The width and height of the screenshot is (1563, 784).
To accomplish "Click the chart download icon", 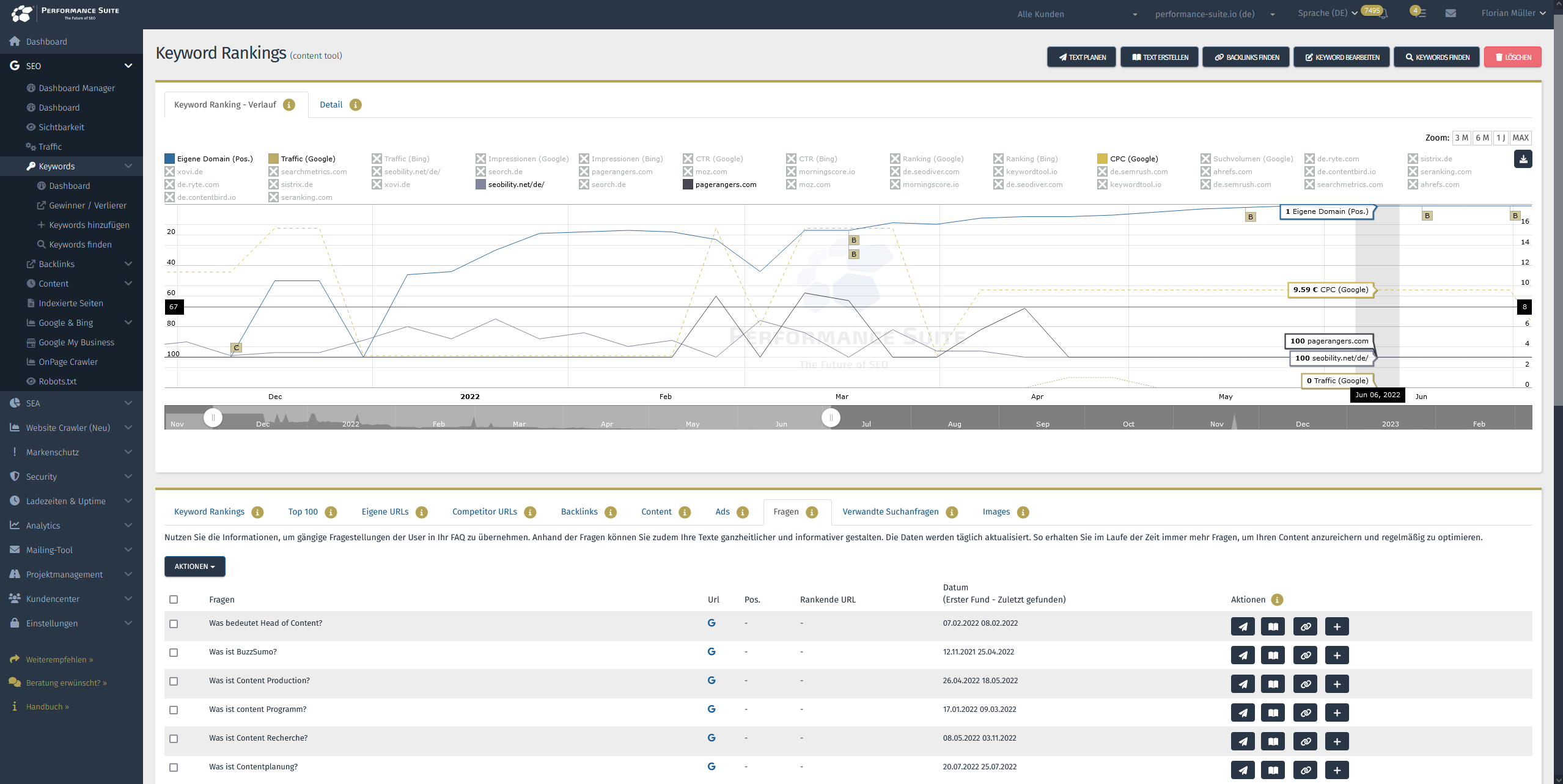I will pyautogui.click(x=1523, y=159).
